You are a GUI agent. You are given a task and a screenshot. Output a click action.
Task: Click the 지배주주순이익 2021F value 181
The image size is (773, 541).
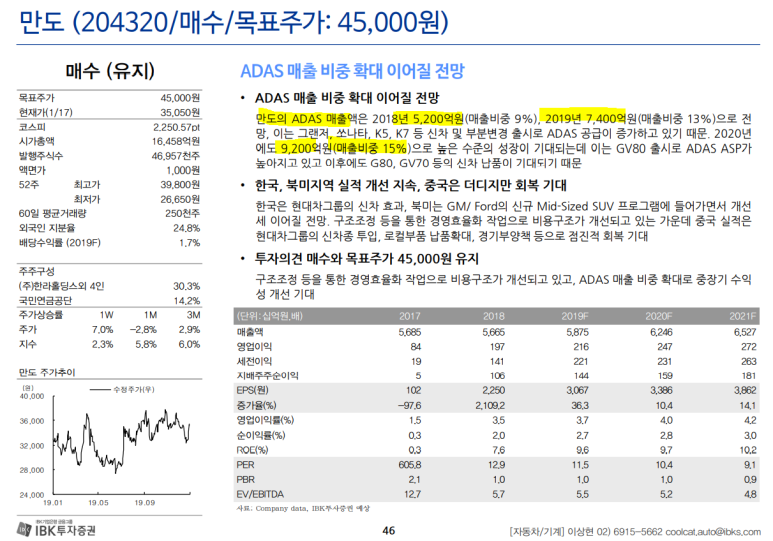748,376
